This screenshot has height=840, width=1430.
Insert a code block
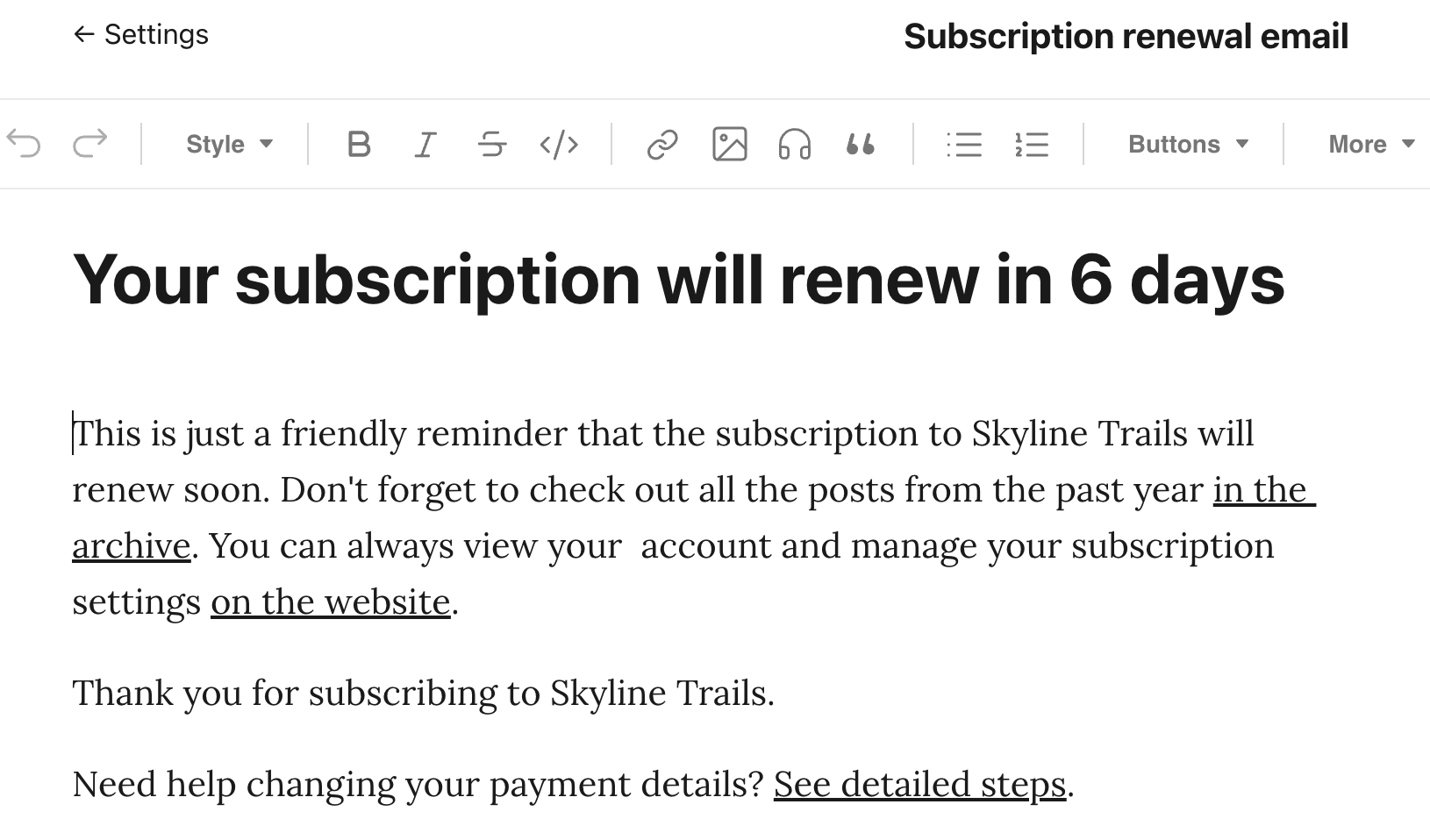pos(559,144)
